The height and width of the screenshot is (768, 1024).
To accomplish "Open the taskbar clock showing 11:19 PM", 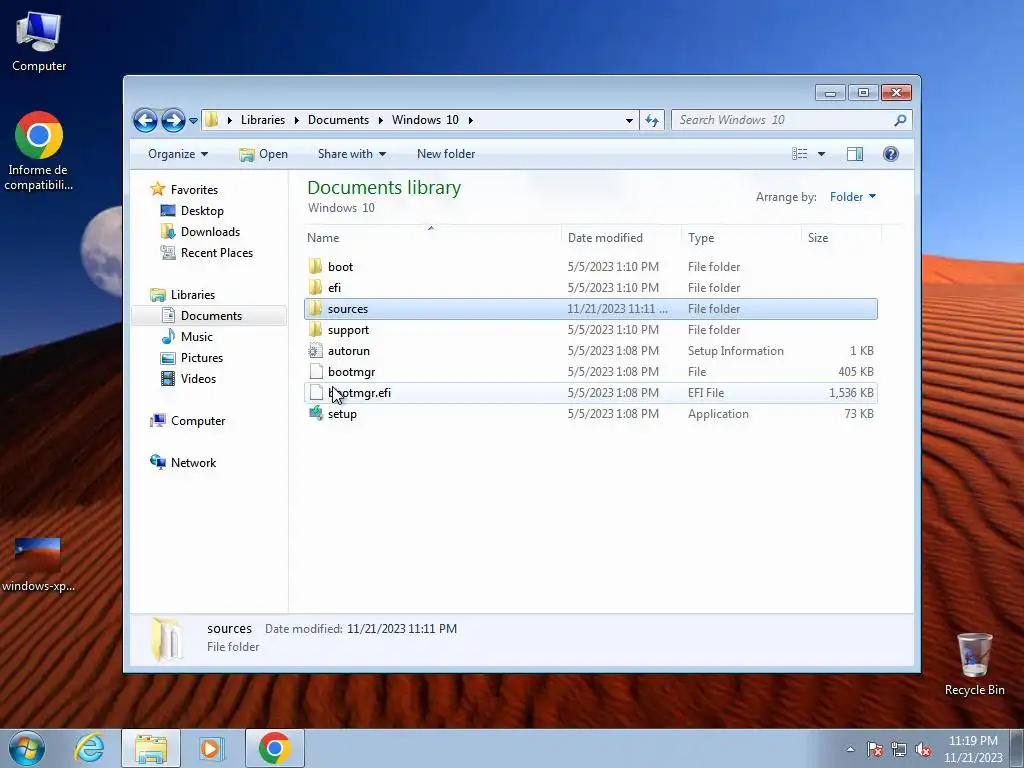I will [x=973, y=749].
